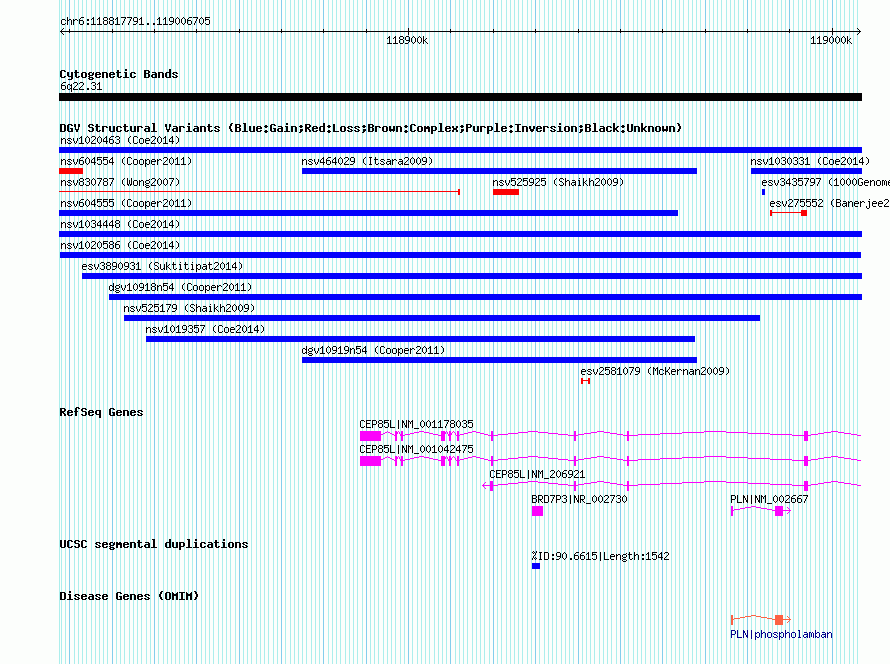Click the CEP85L|NM_206921 transcript label
The width and height of the screenshot is (890, 664).
pyautogui.click(x=537, y=474)
